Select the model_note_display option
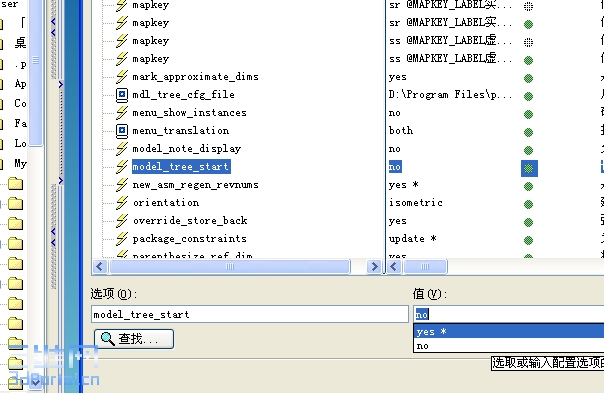The height and width of the screenshot is (395, 604). pyautogui.click(x=186, y=149)
